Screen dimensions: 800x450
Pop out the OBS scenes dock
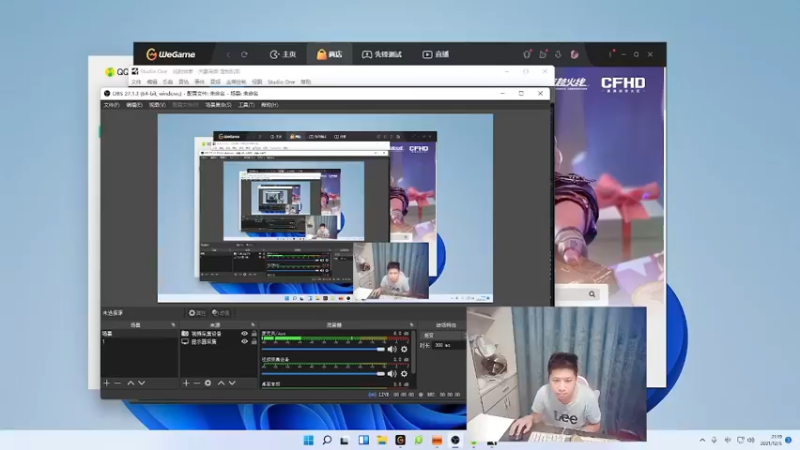click(x=173, y=325)
